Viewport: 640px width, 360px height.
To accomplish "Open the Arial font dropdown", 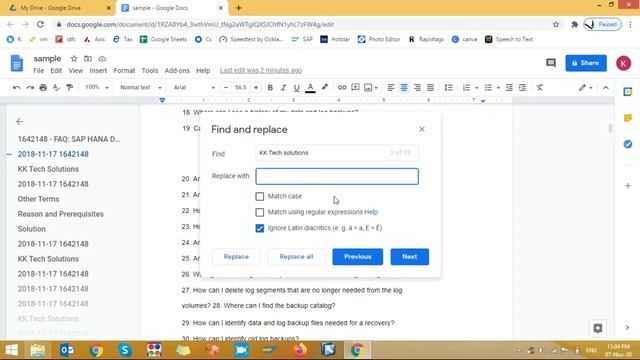I will (194, 87).
